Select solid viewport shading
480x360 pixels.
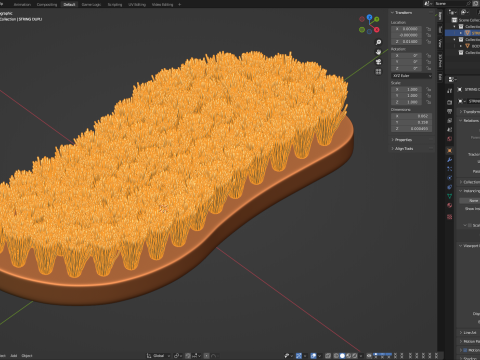pos(342,356)
